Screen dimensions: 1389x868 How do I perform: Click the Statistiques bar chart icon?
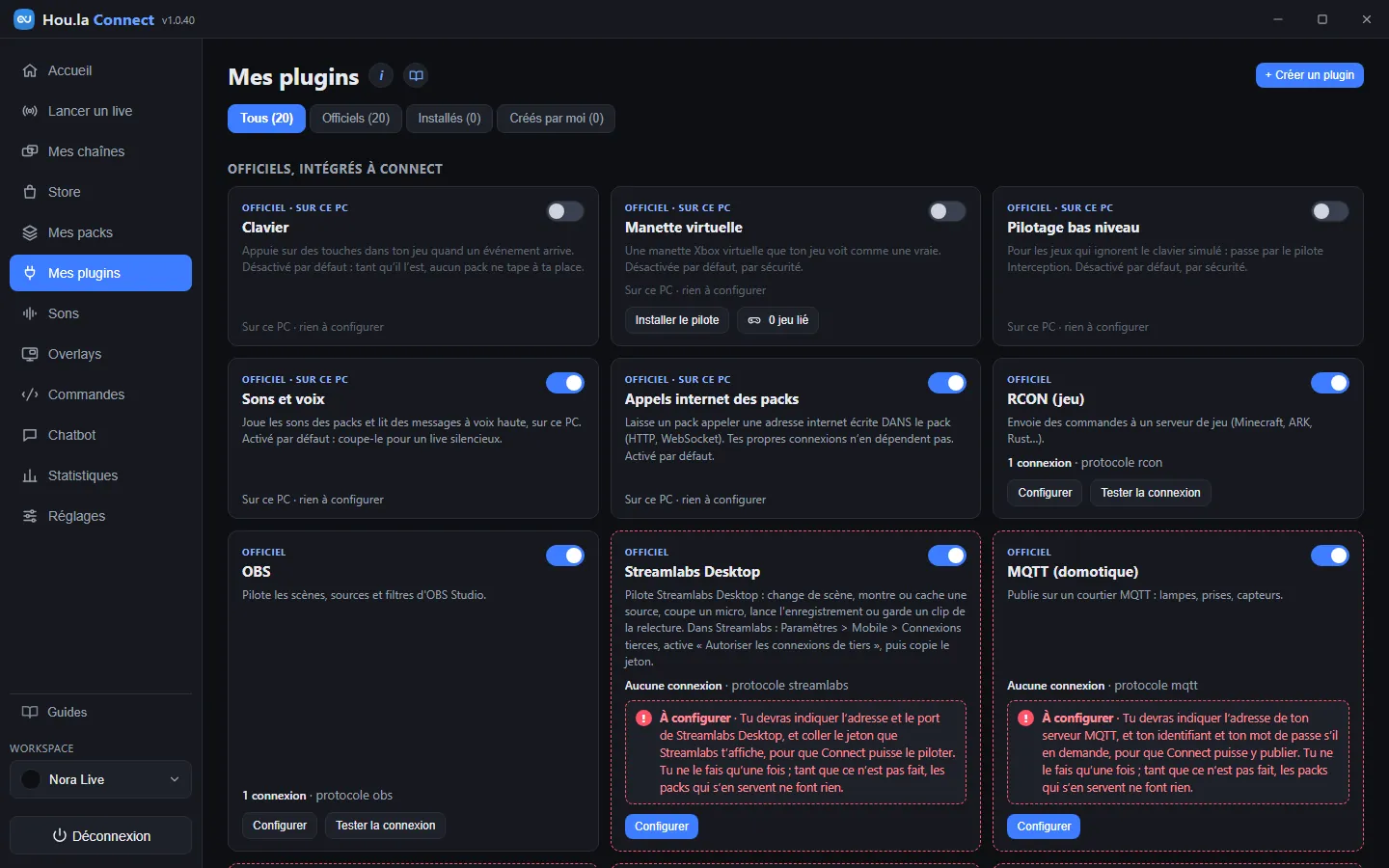[x=30, y=475]
